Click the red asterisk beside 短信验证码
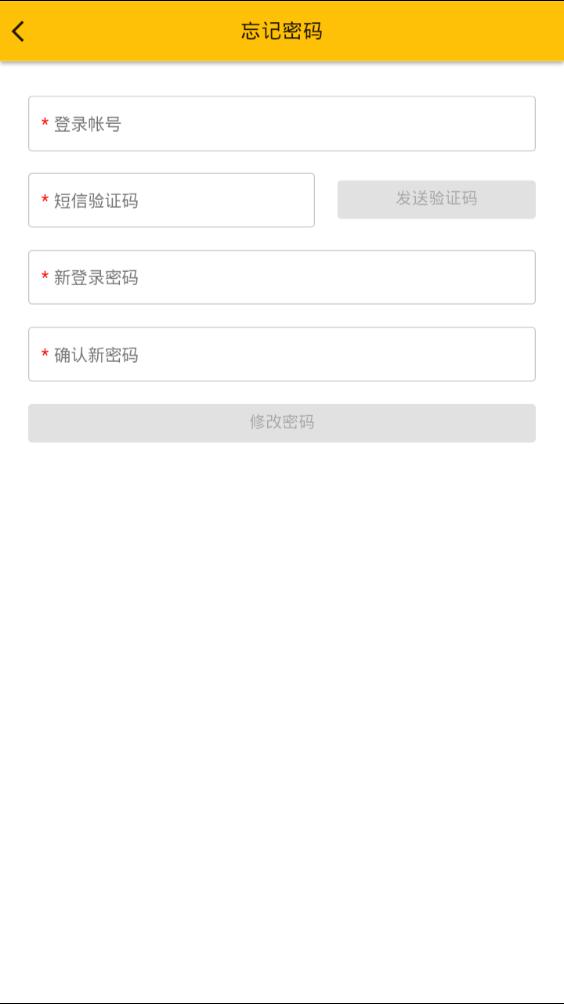This screenshot has width=564, height=1004. tap(45, 200)
